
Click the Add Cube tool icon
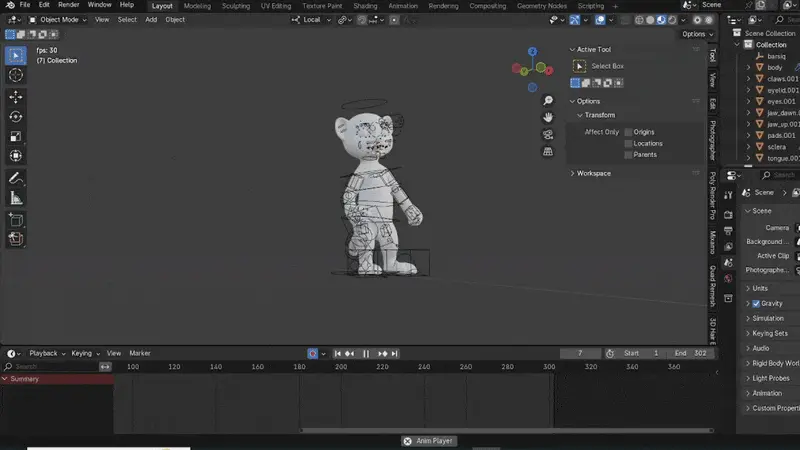coord(16,219)
